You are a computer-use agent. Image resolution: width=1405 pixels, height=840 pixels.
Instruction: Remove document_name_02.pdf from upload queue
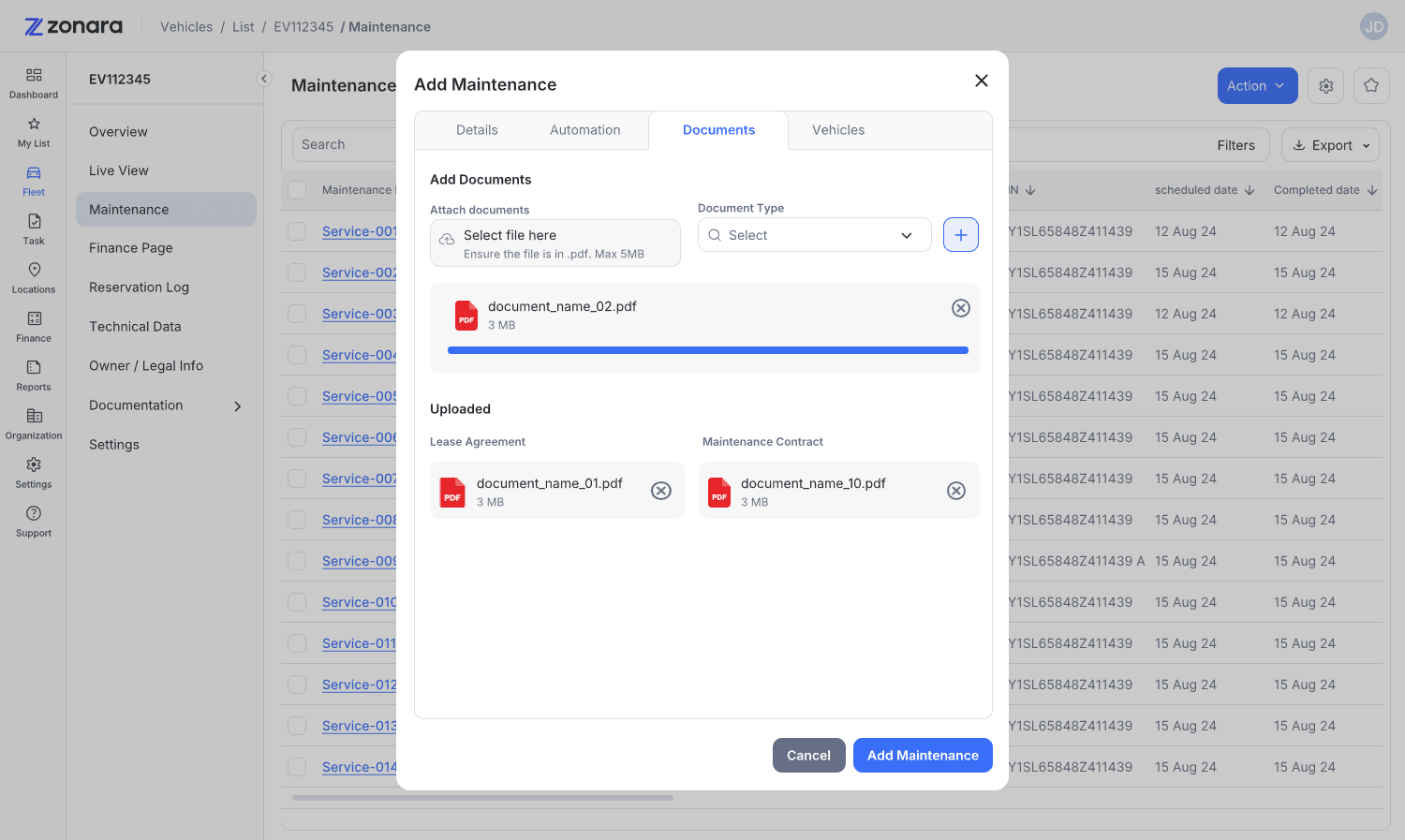pos(961,308)
